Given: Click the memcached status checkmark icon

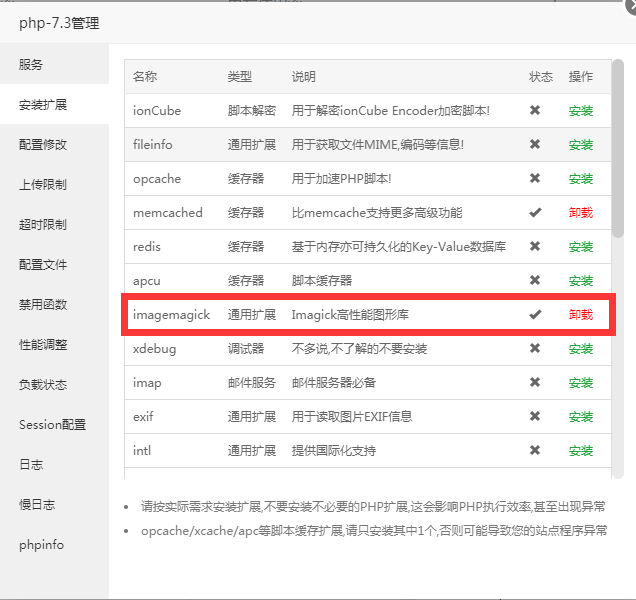Looking at the screenshot, I should point(535,213).
